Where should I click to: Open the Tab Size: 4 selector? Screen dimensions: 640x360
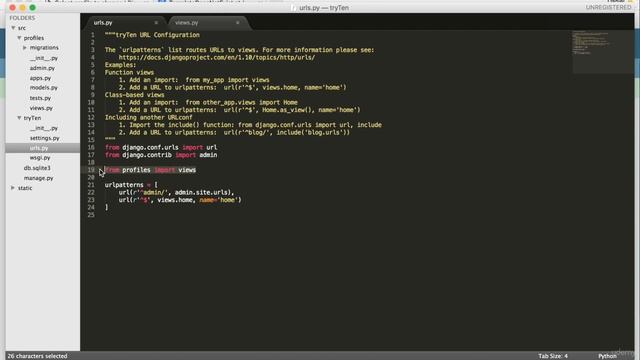click(553, 356)
